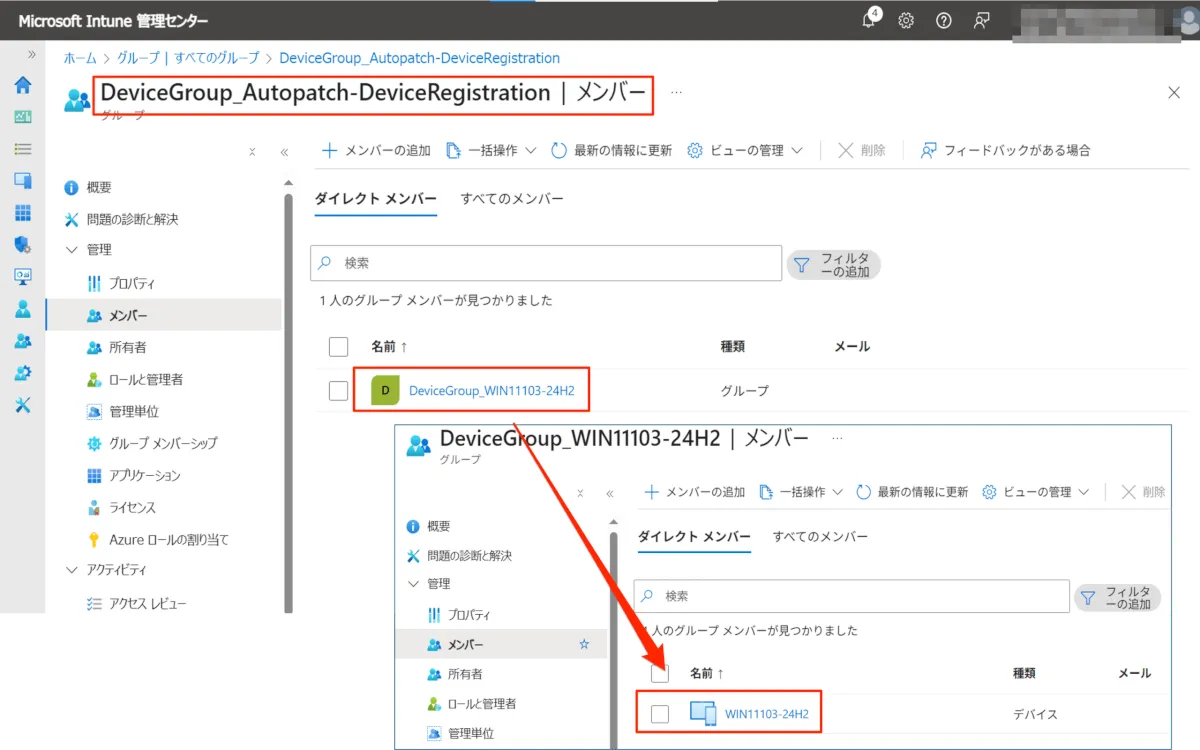Viewport: 1200px width, 750px height.
Task: Open the settings gear in header
Action: (906, 21)
